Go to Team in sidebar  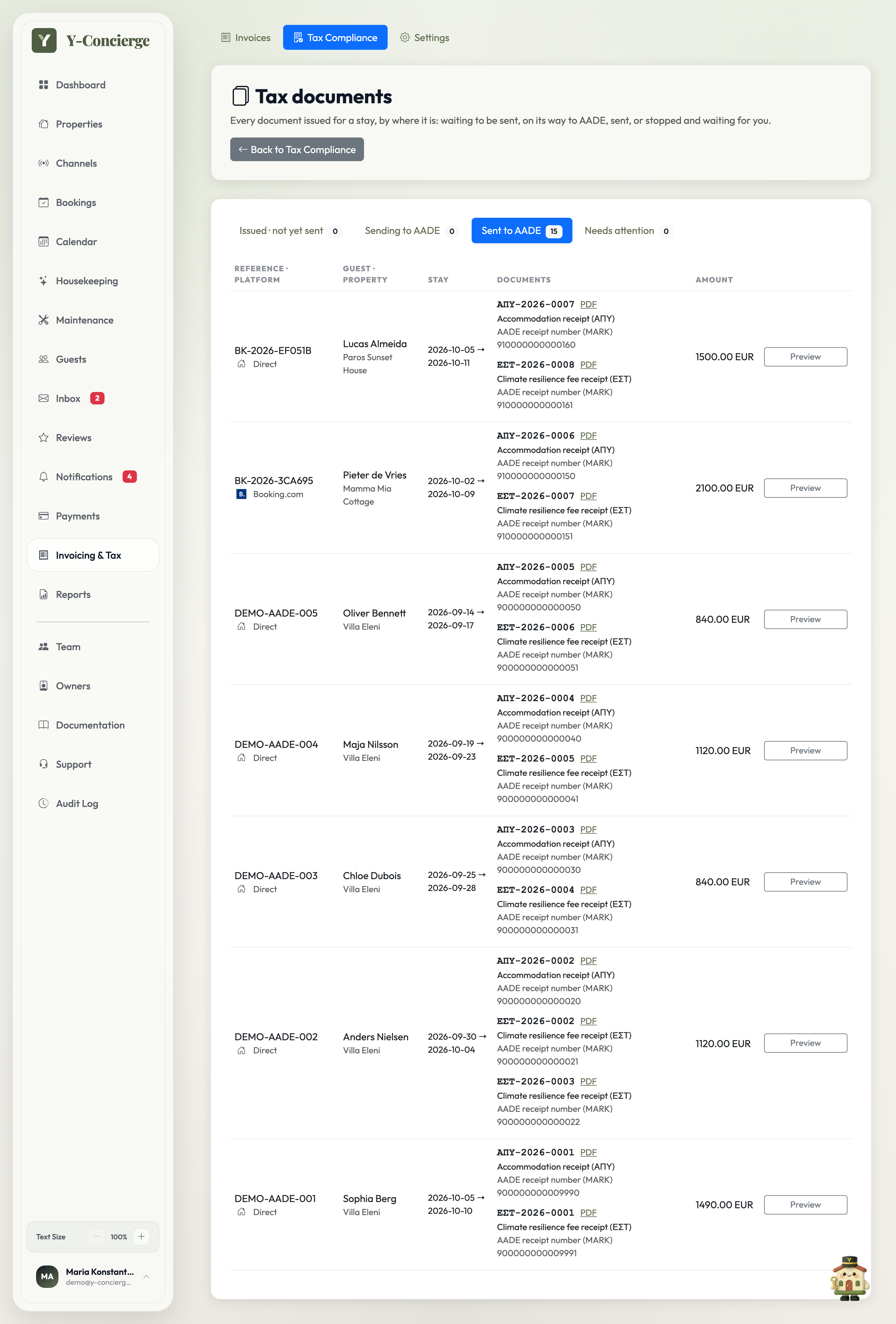[93, 647]
